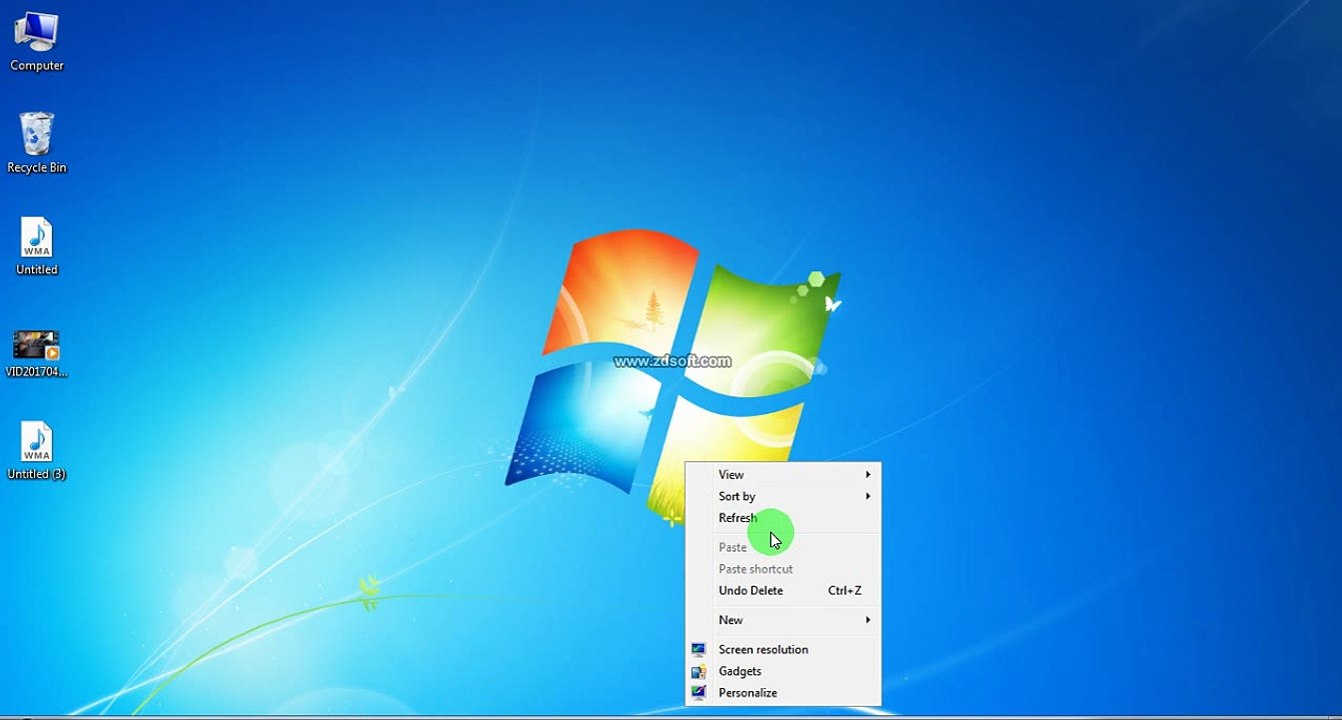Open Personalize from the context menu

pos(783,693)
